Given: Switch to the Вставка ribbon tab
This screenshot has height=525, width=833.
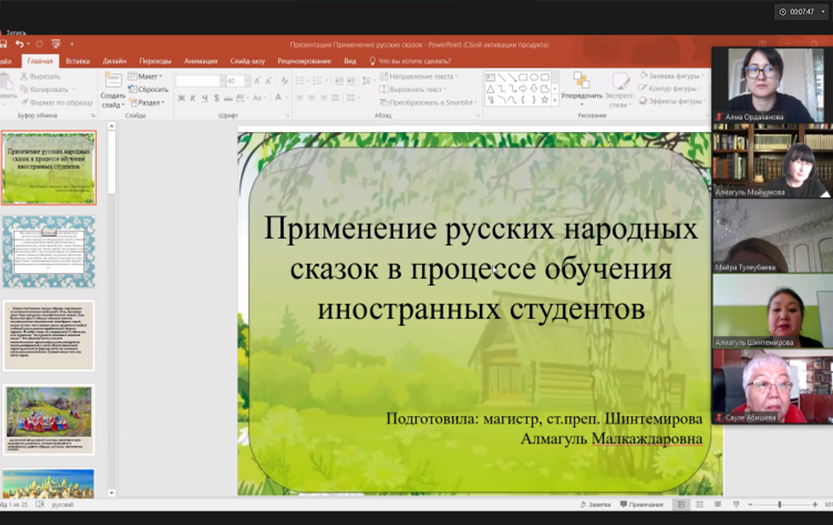Looking at the screenshot, I should pos(77,60).
